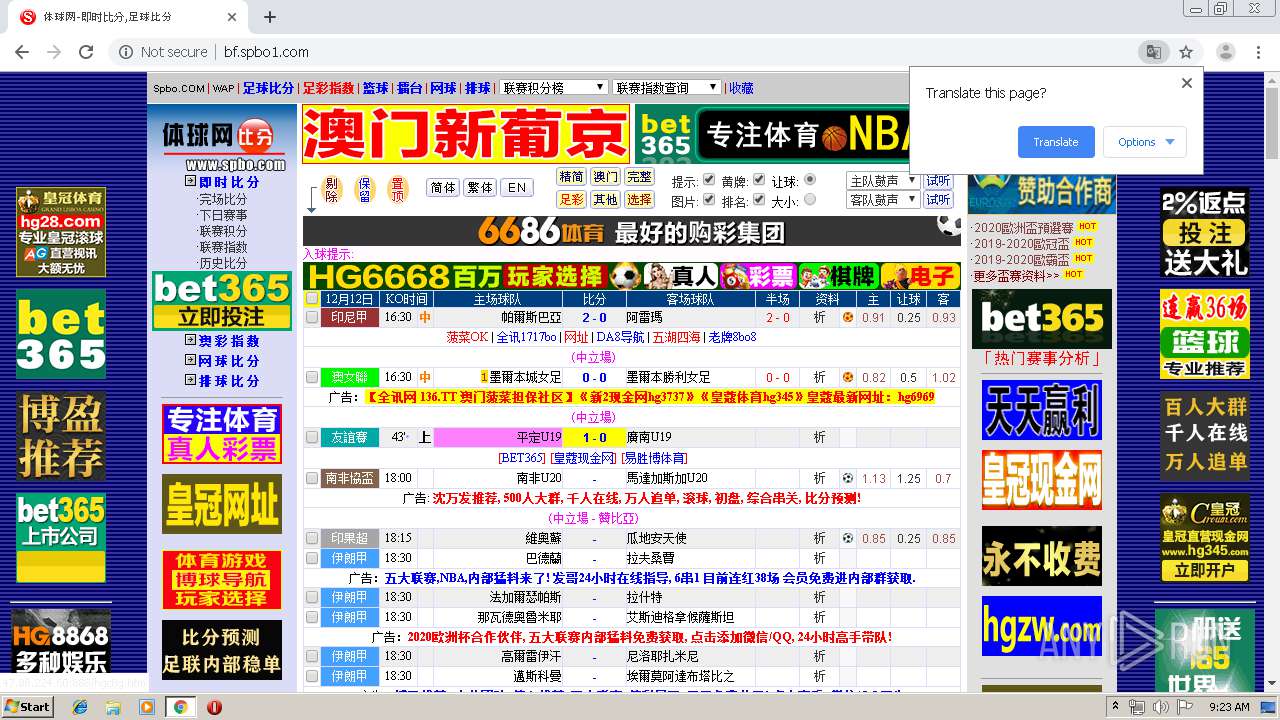Open the 客队鼓声 sound dropdown
Image resolution: width=1280 pixels, height=720 pixels.
click(x=882, y=200)
